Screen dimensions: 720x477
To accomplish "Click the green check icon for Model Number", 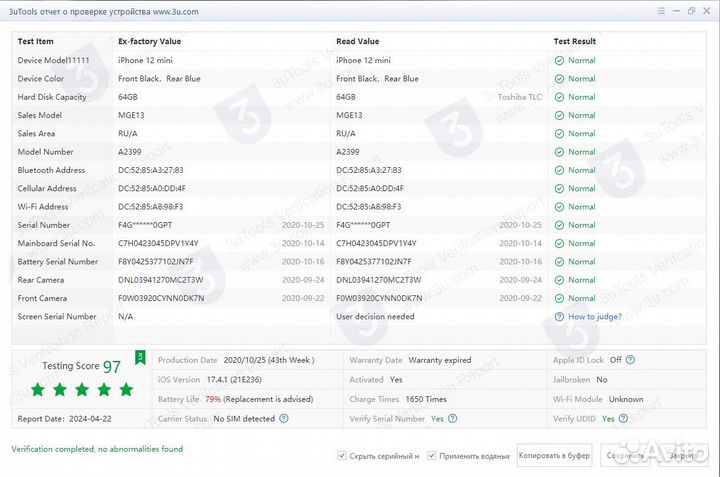I will 559,152.
